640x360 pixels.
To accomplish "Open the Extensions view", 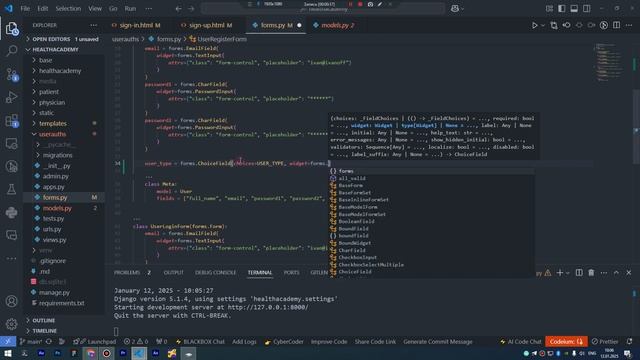I will tap(12, 120).
